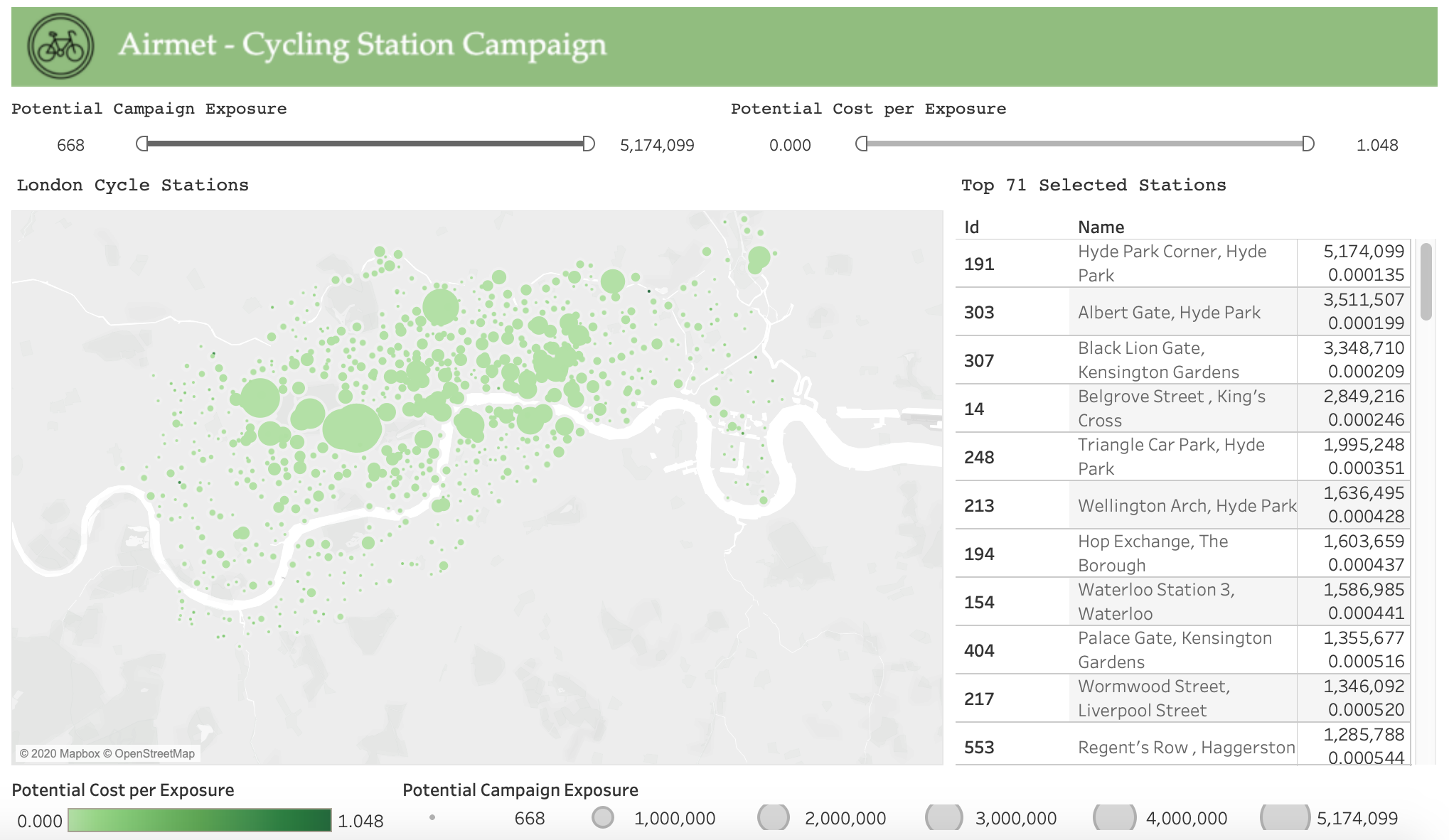Viewport: 1449px width, 840px height.
Task: Click the green cost color gradient bar
Action: (x=200, y=820)
